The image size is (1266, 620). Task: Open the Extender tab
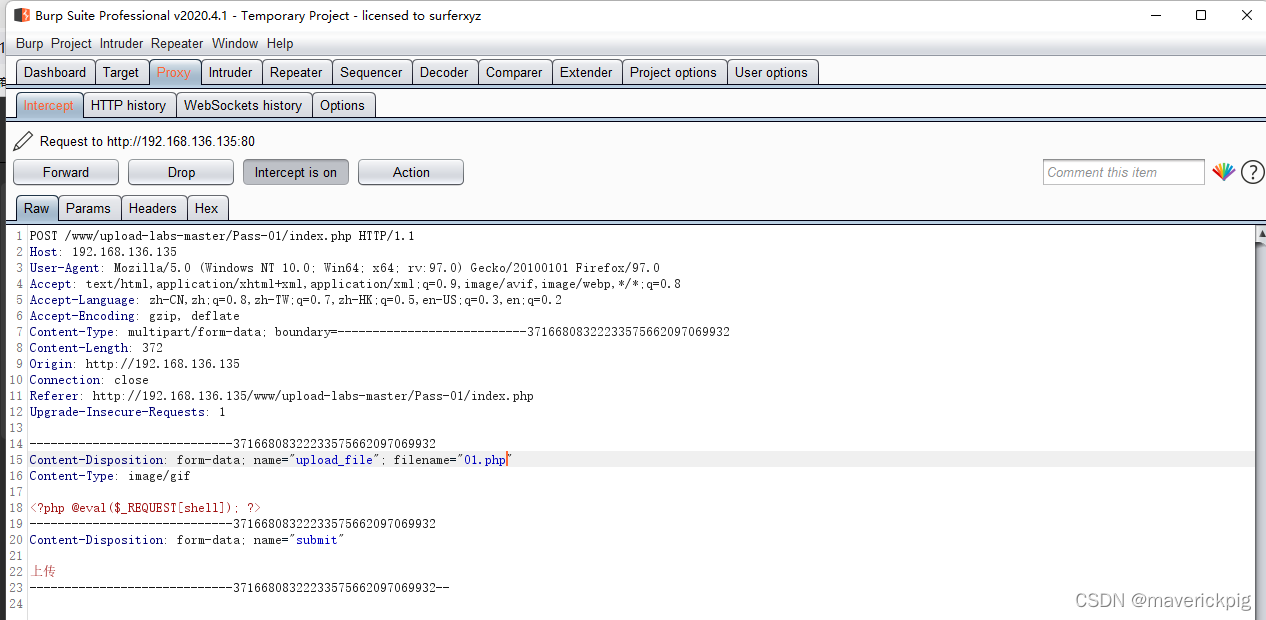586,72
